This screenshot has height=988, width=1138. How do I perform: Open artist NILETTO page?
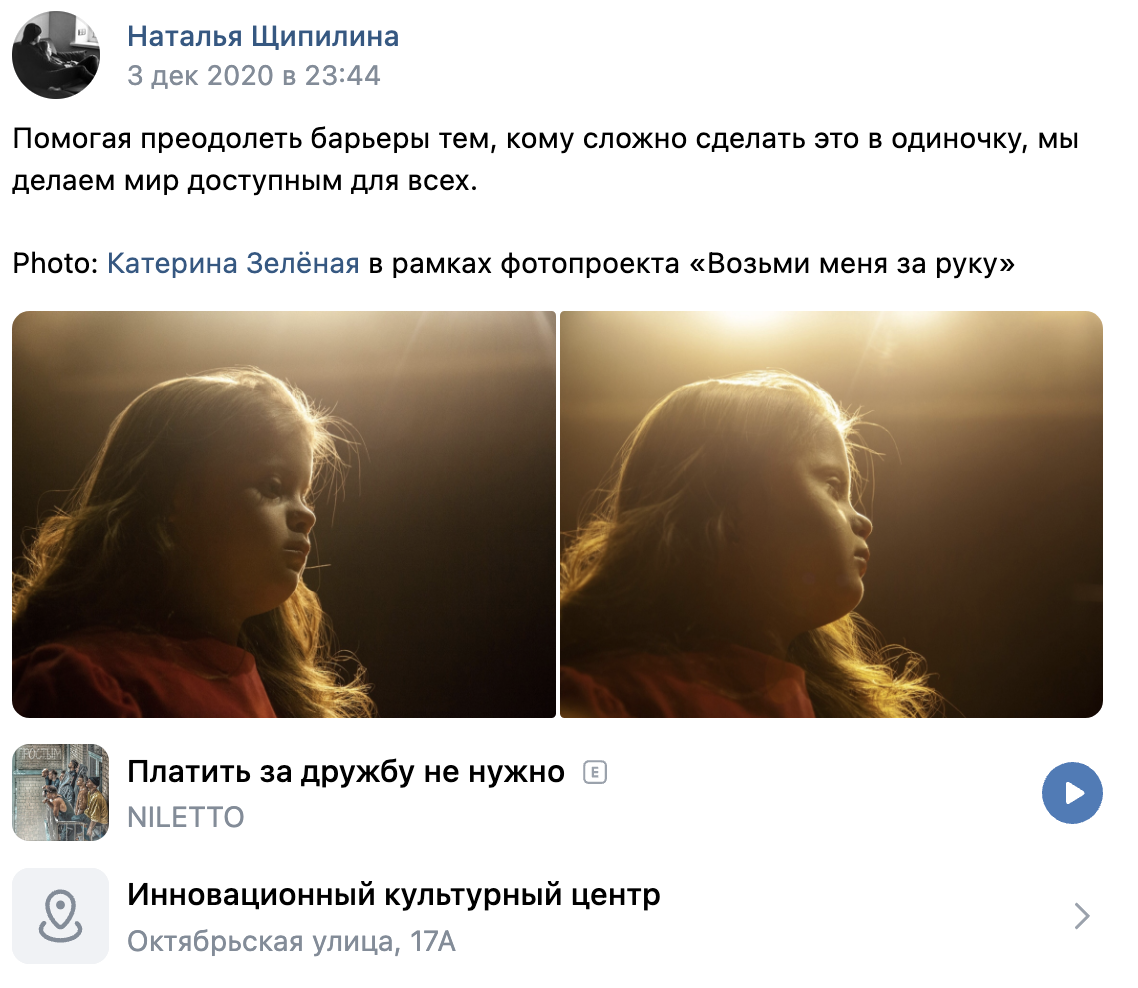point(186,817)
